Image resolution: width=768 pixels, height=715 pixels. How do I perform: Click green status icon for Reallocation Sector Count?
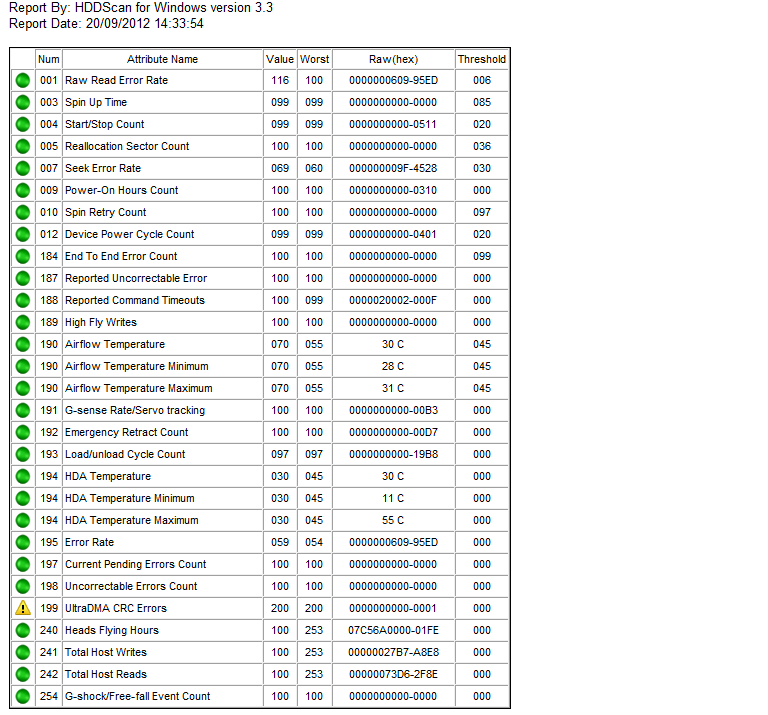[x=23, y=146]
